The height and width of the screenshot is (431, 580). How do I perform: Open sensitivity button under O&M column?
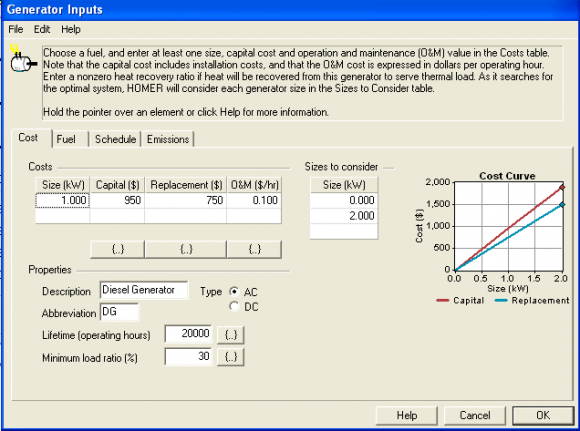(254, 249)
